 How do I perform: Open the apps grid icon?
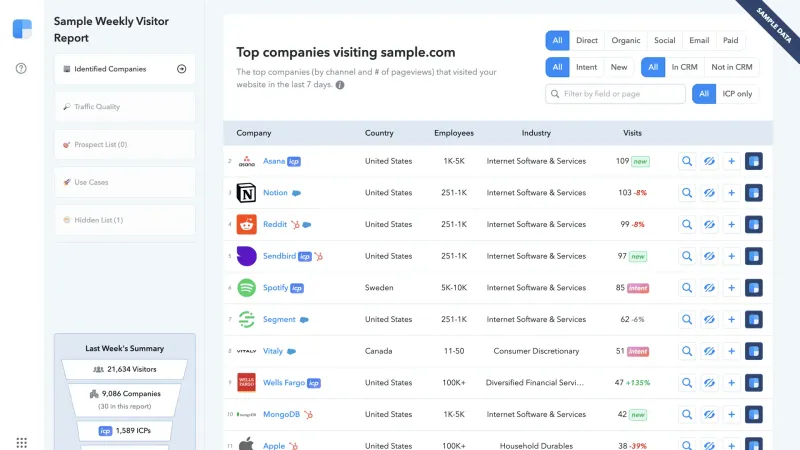21,442
